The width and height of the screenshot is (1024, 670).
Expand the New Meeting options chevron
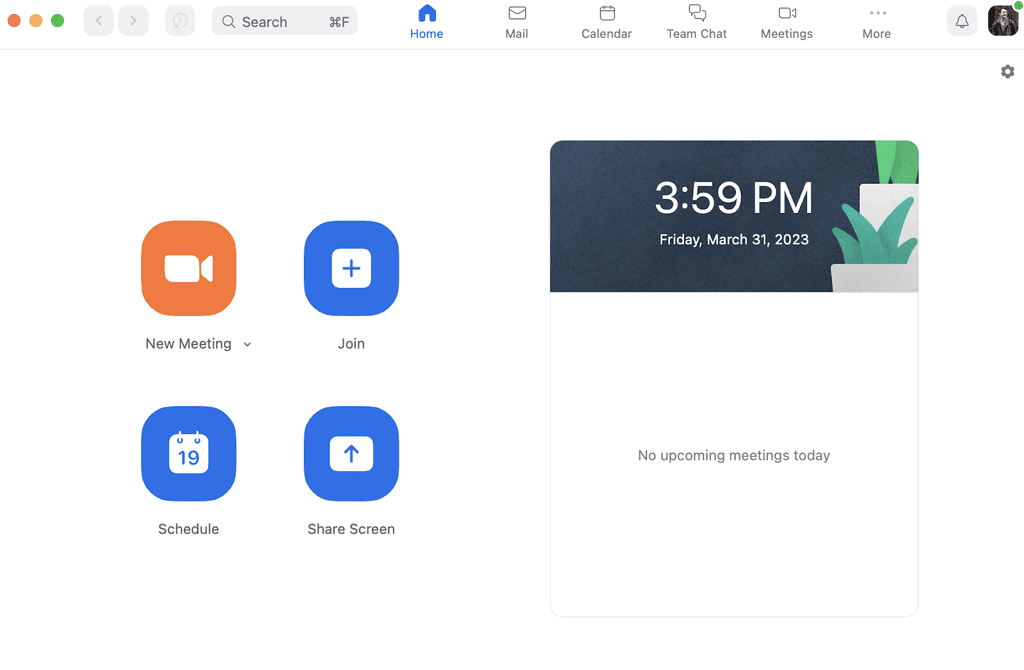pos(246,343)
